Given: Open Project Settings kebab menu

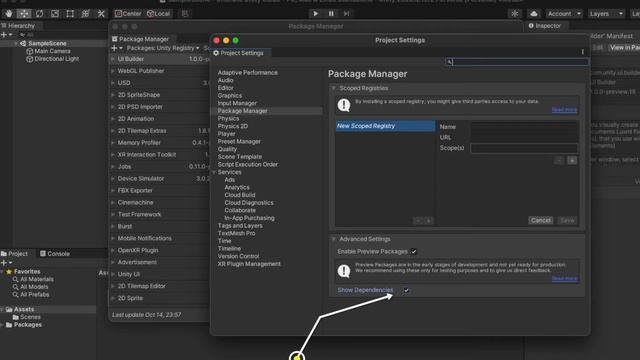Looking at the screenshot, I should point(582,52).
